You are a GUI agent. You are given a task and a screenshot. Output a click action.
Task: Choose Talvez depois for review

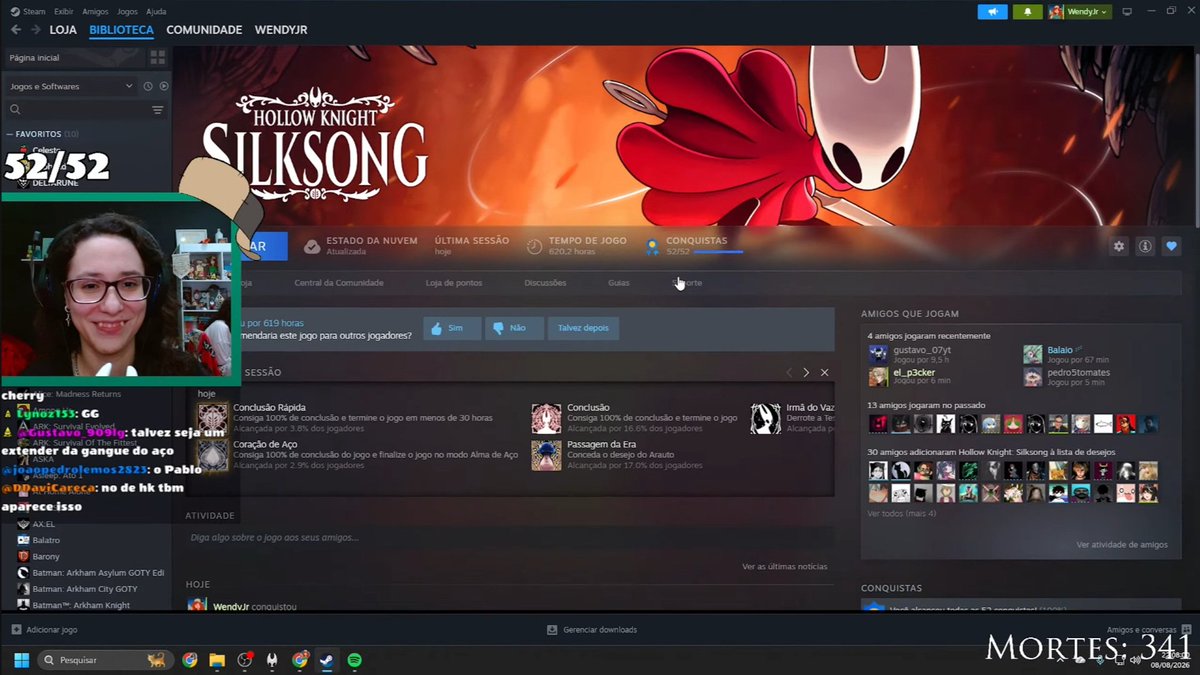pyautogui.click(x=583, y=328)
